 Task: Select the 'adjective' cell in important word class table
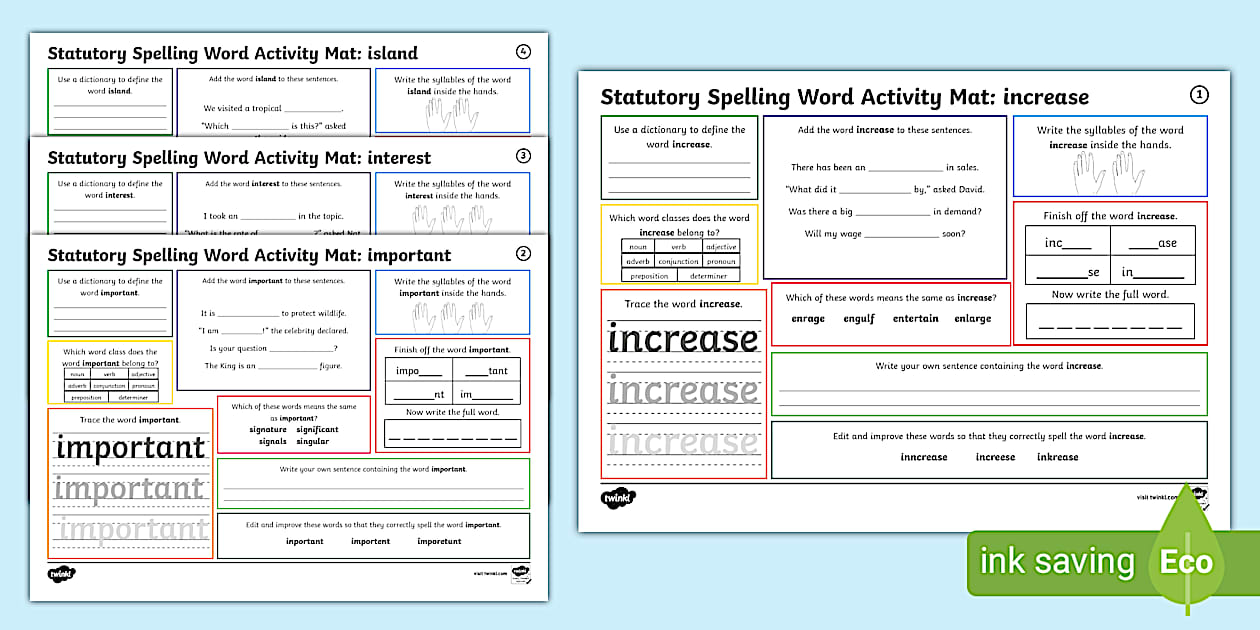pos(142,374)
